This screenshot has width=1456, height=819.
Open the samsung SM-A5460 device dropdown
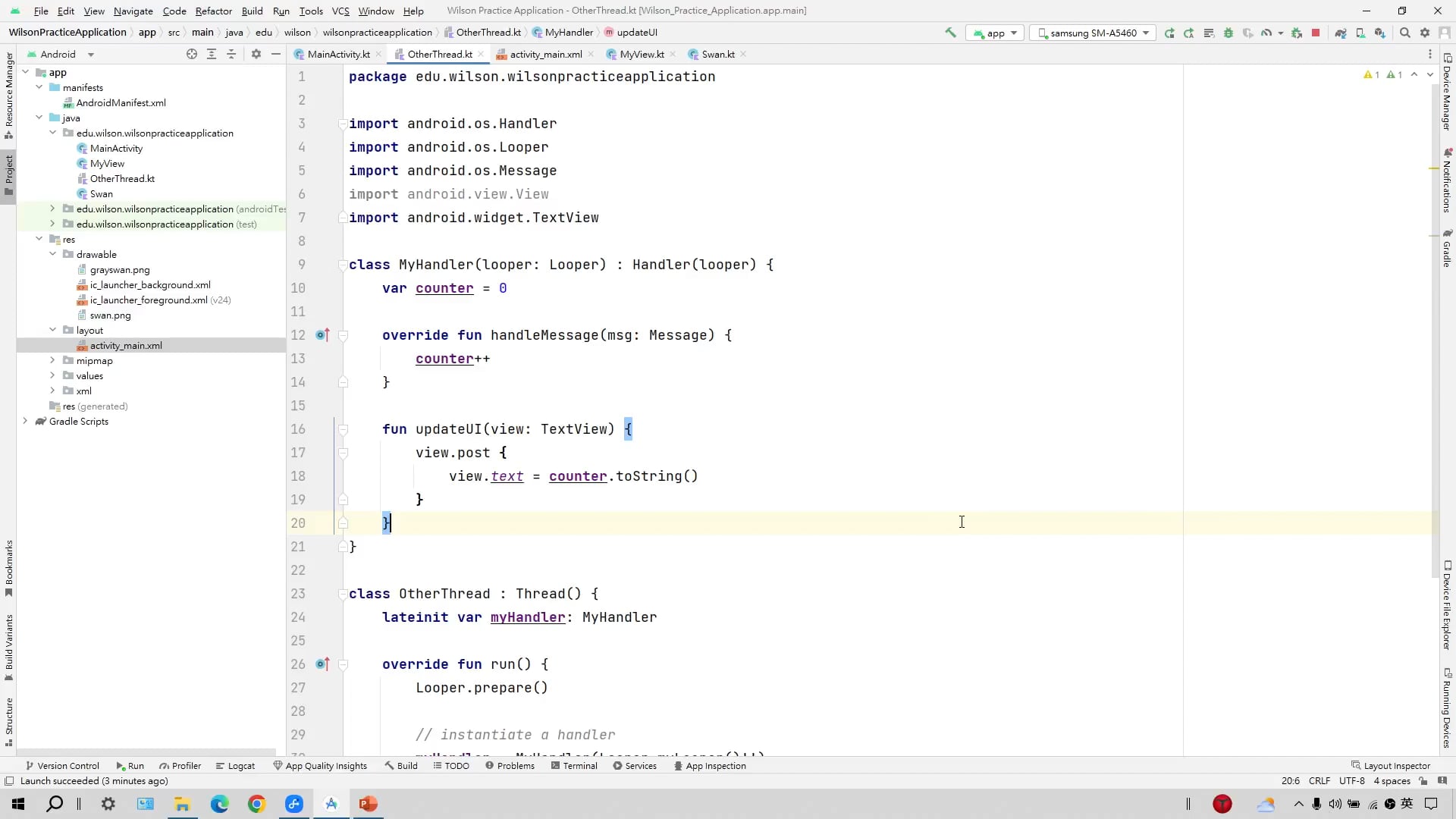click(x=1093, y=33)
